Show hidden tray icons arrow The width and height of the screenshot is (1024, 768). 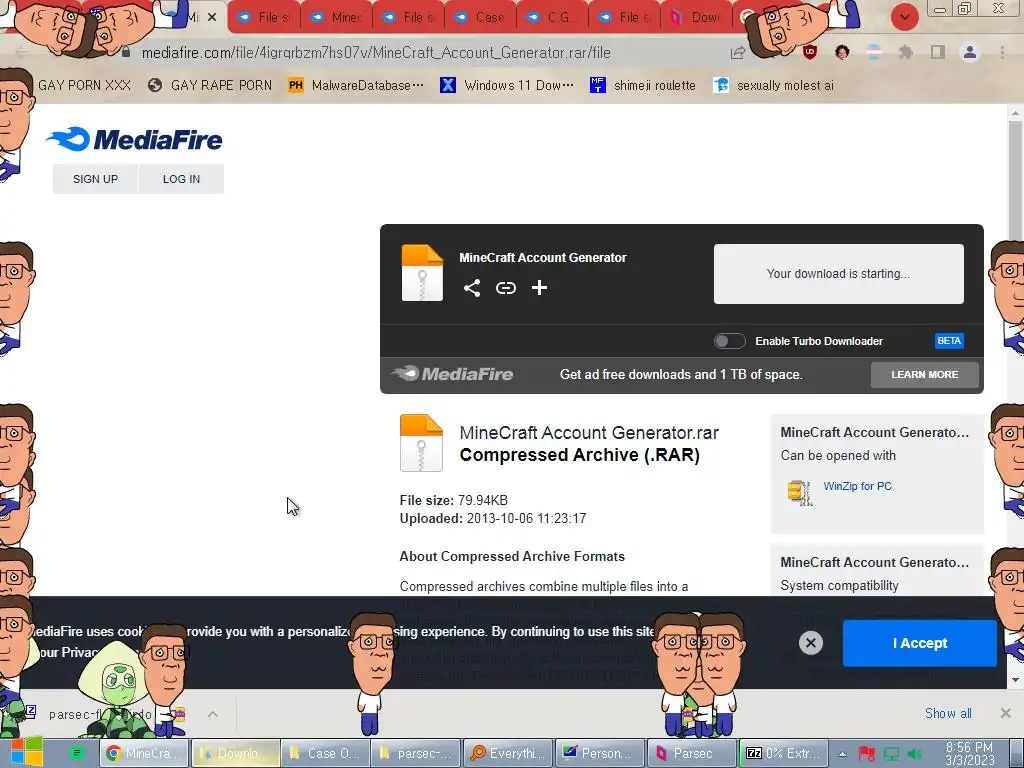[842, 754]
